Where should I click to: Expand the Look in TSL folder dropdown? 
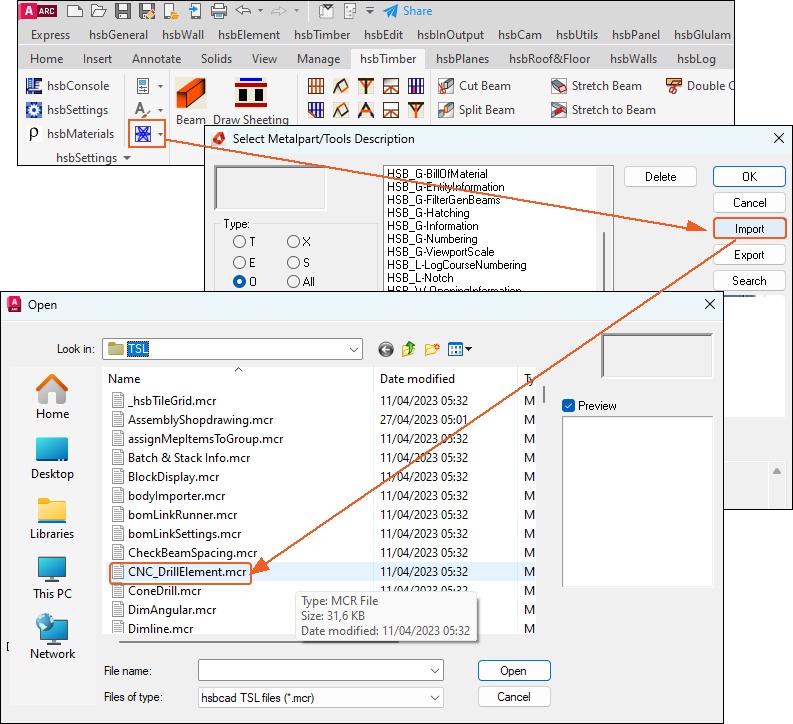354,349
